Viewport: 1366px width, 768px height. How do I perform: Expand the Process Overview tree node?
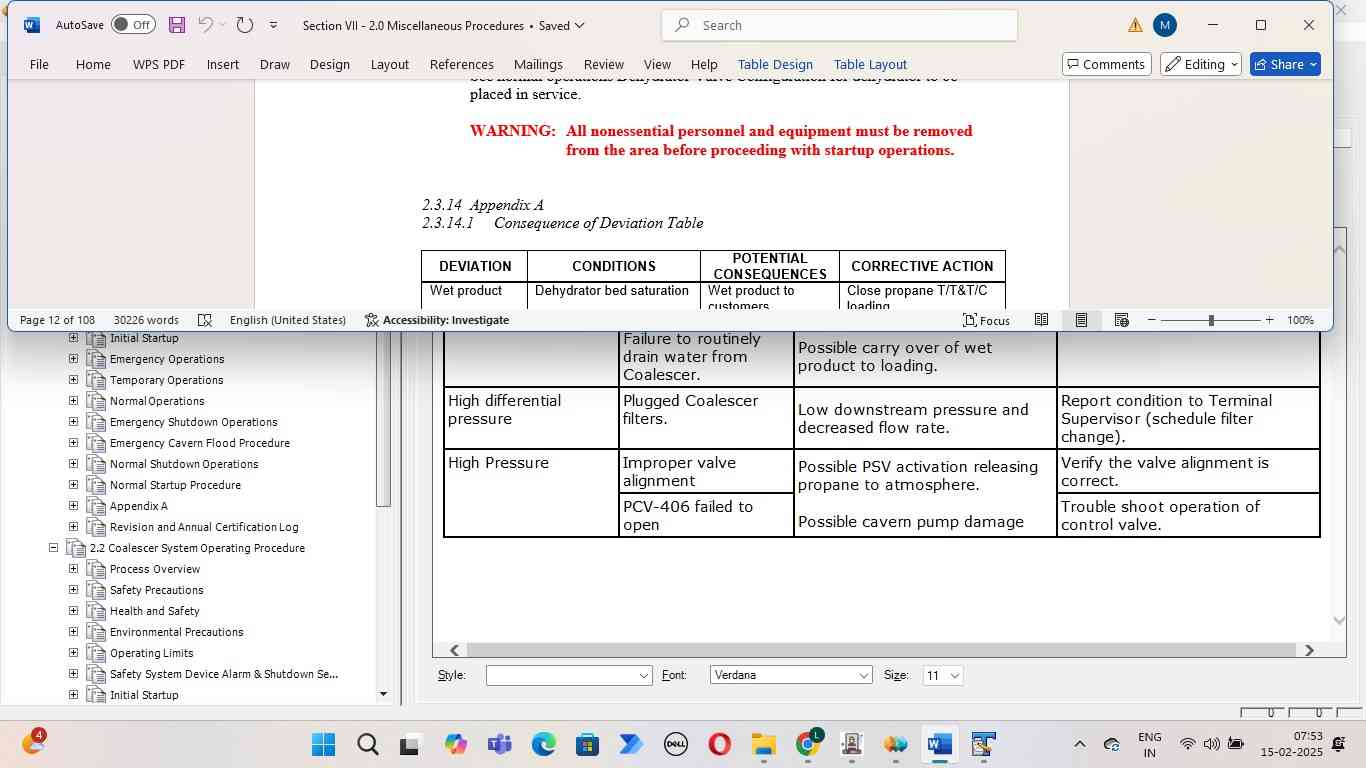tap(73, 569)
